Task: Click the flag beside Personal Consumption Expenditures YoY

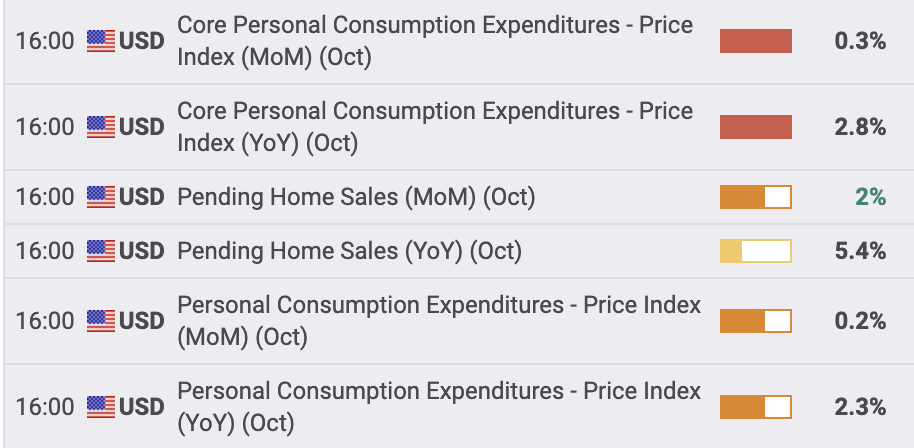Action: coord(101,407)
